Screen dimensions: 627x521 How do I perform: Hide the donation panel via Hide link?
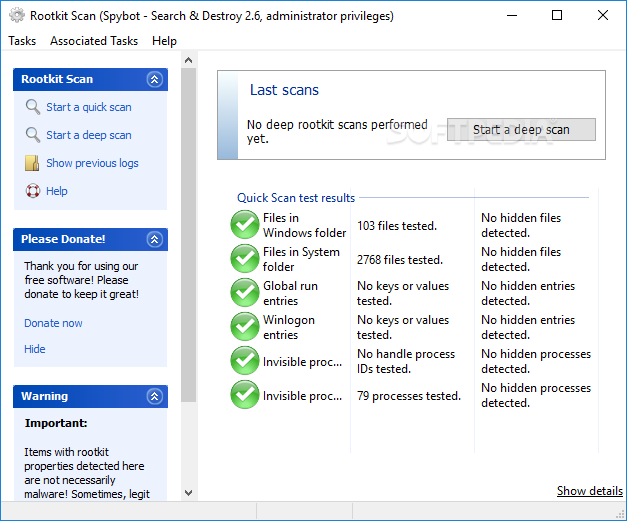[35, 349]
